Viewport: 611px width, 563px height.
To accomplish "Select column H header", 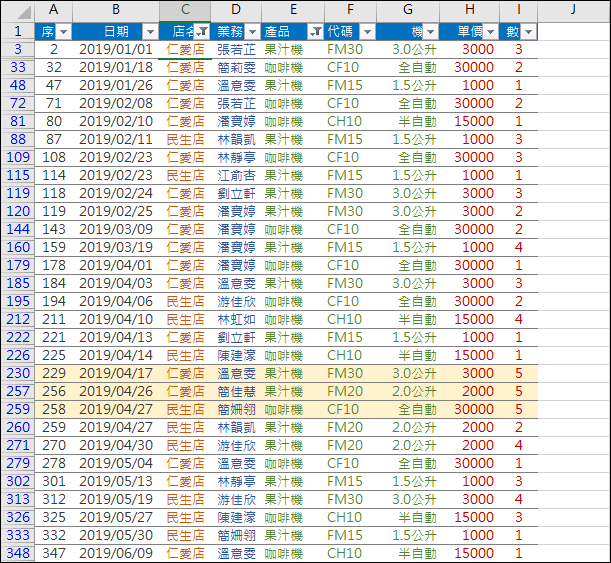I will coord(470,10).
